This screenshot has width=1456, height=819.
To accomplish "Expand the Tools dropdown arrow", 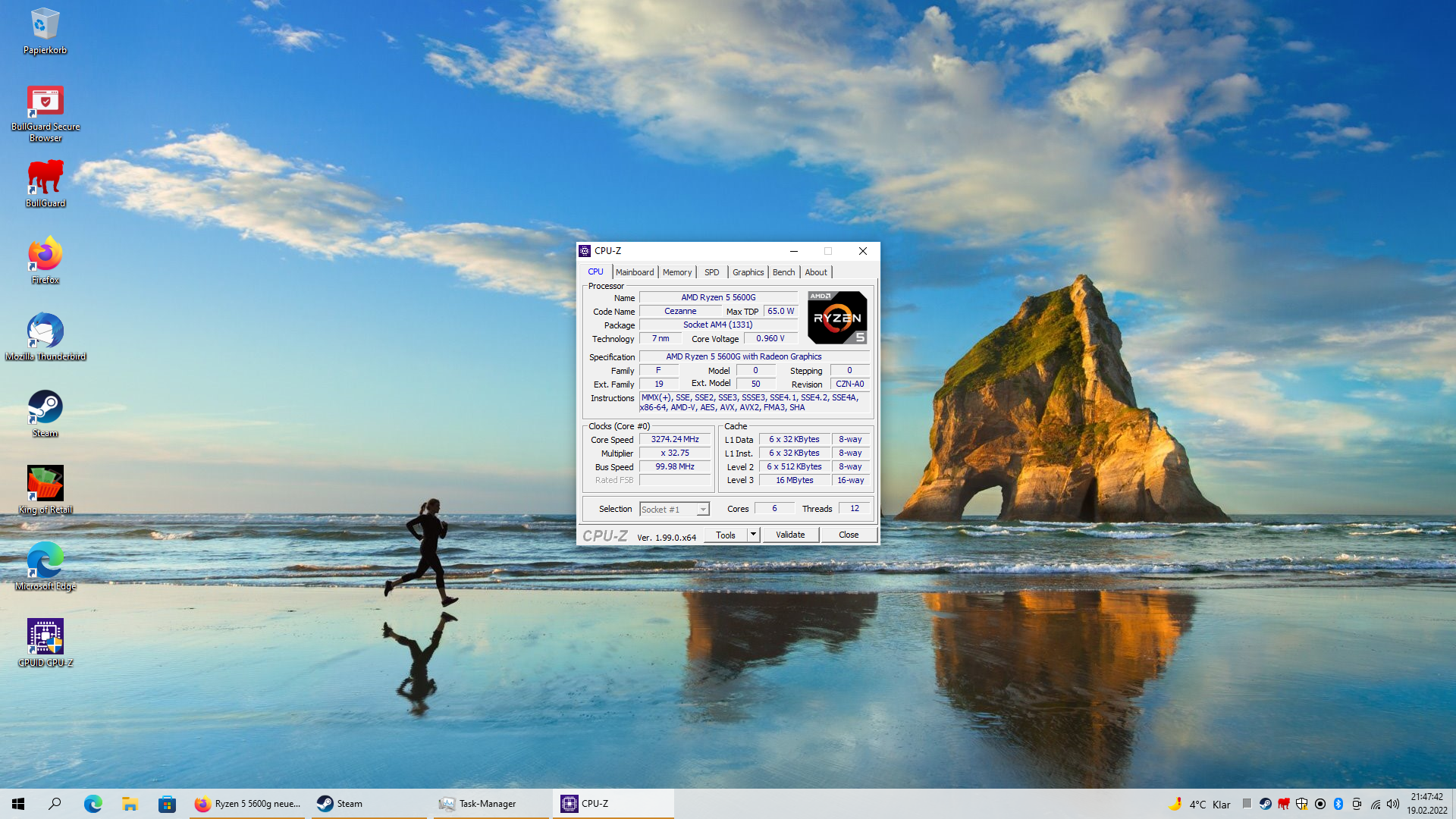I will (x=753, y=535).
